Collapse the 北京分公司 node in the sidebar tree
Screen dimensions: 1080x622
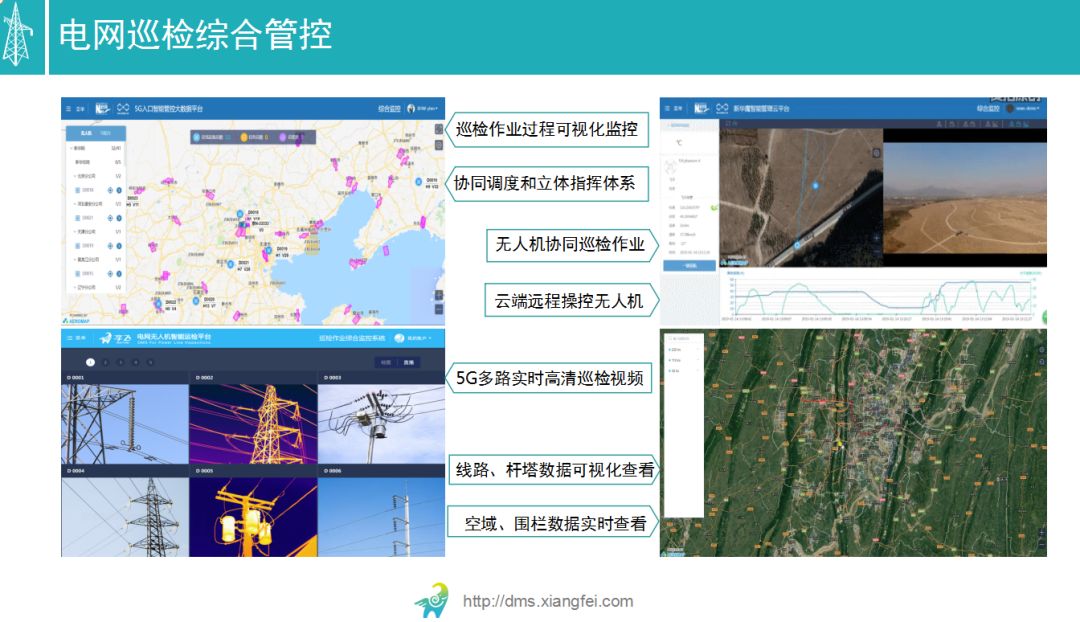(x=74, y=175)
